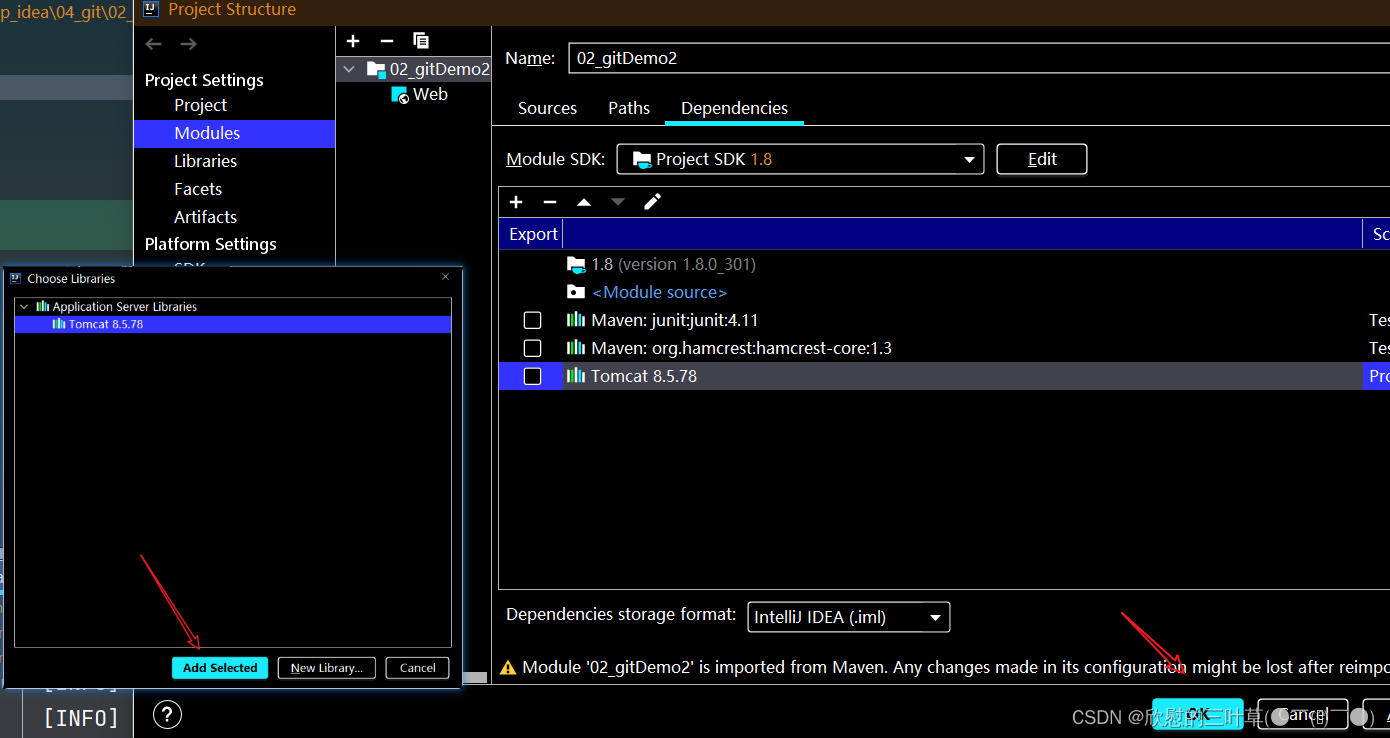
Task: Confirm Project Structure with OK button
Action: point(1198,714)
